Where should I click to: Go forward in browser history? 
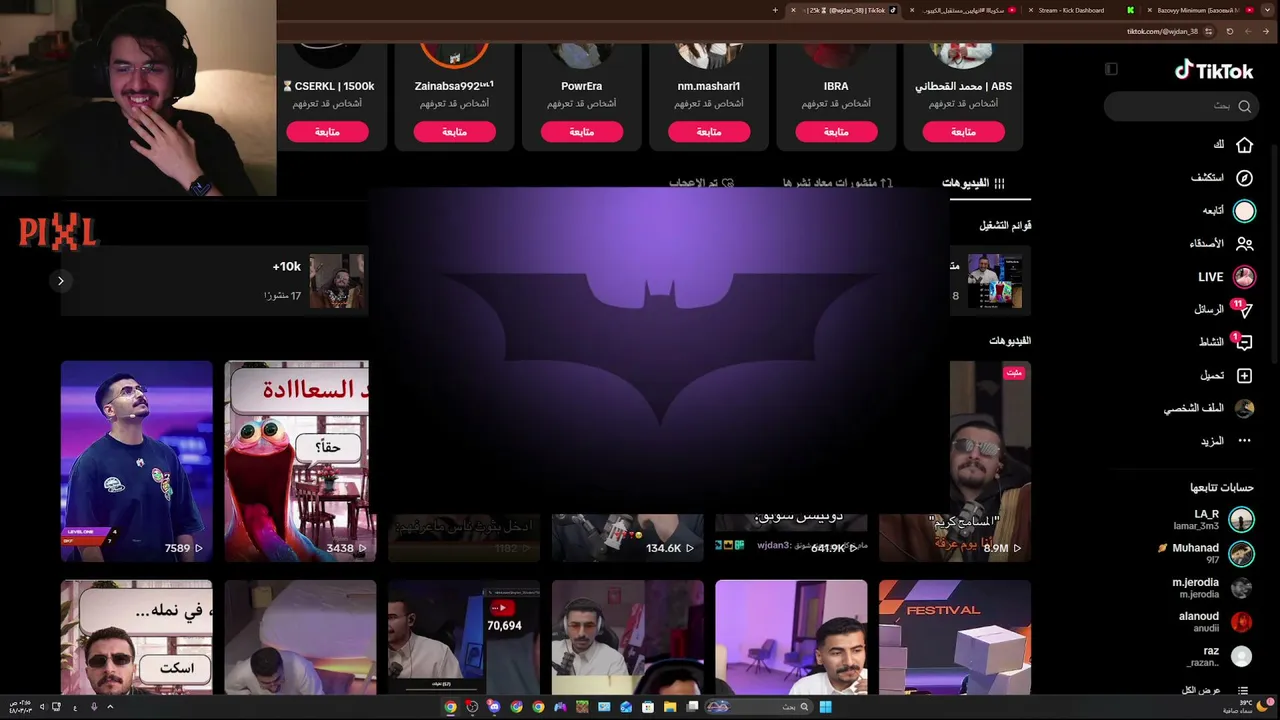pos(1248,31)
